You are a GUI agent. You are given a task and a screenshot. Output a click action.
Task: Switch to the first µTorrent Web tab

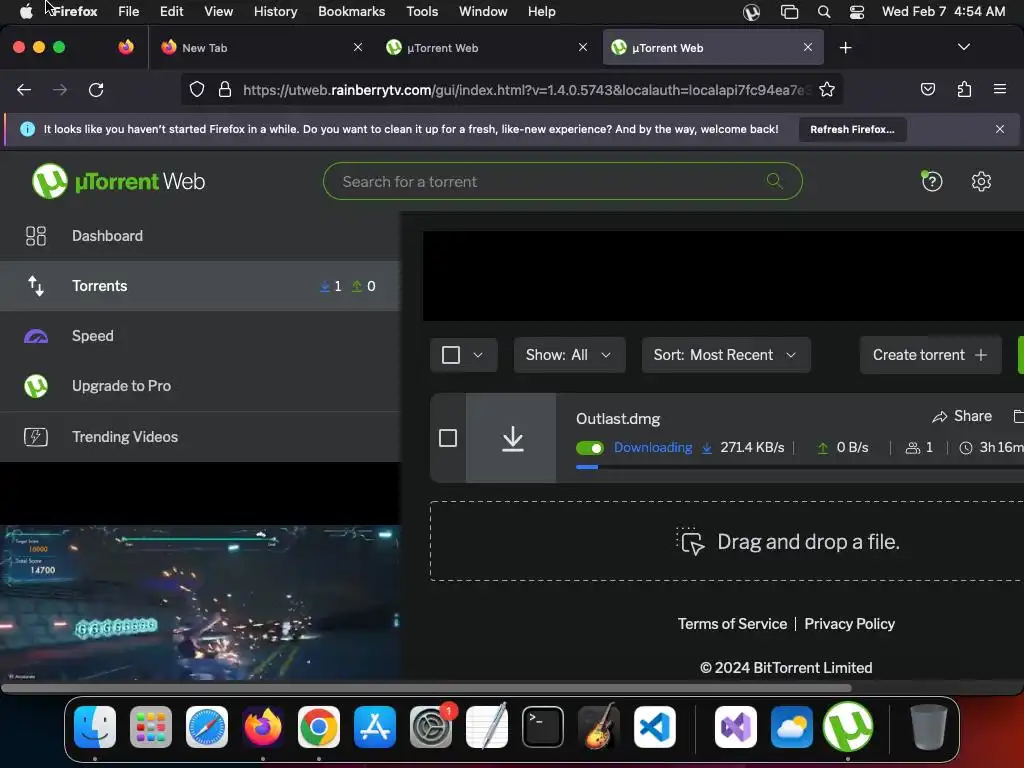point(487,48)
